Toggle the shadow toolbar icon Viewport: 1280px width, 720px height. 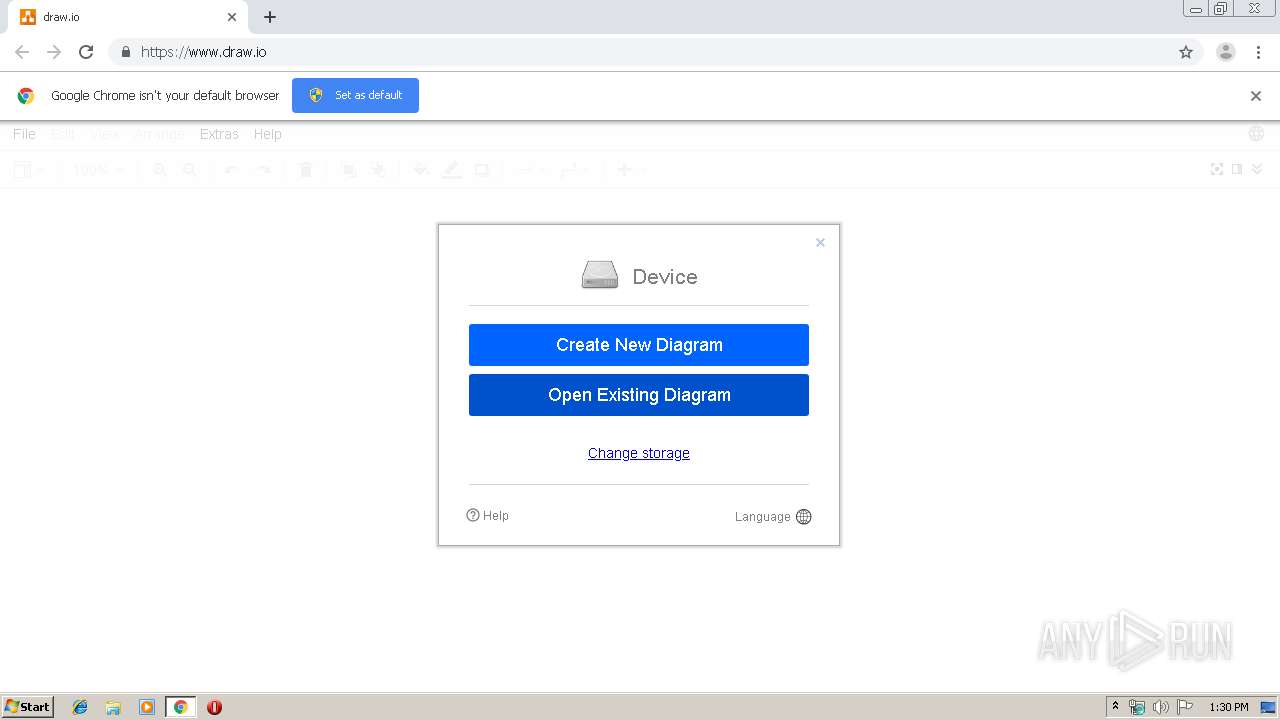(x=482, y=170)
